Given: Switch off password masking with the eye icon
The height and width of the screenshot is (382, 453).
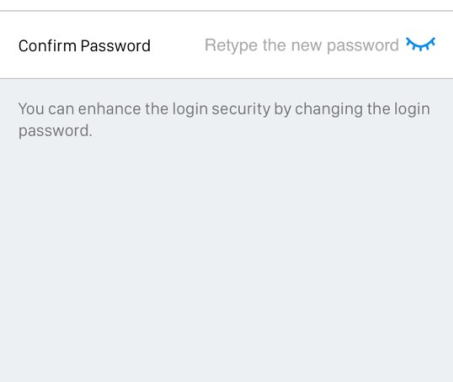Looking at the screenshot, I should pos(420,44).
